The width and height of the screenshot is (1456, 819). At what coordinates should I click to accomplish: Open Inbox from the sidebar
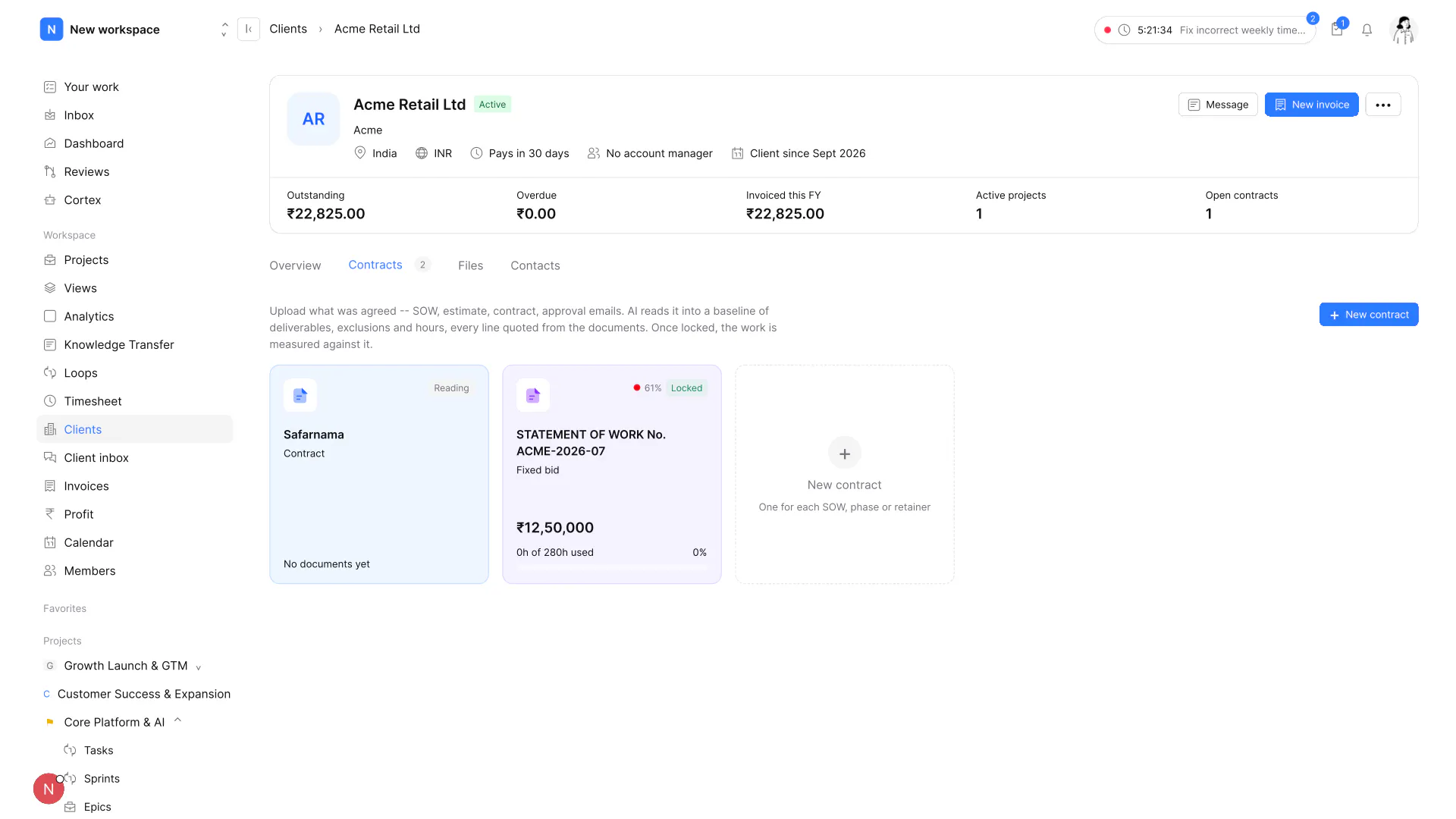tap(135, 115)
